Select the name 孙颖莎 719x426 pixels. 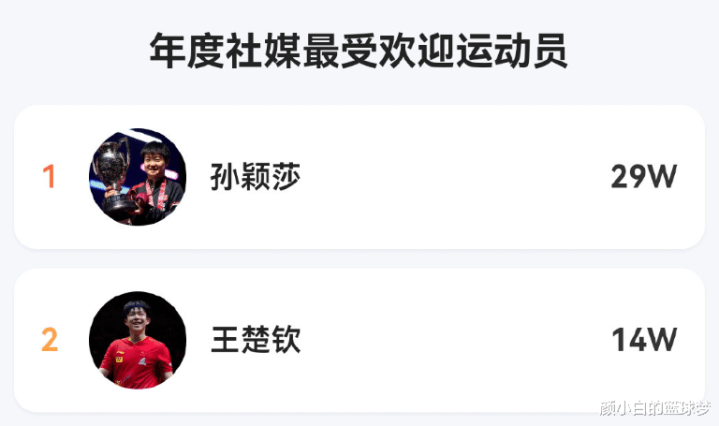[x=255, y=177]
